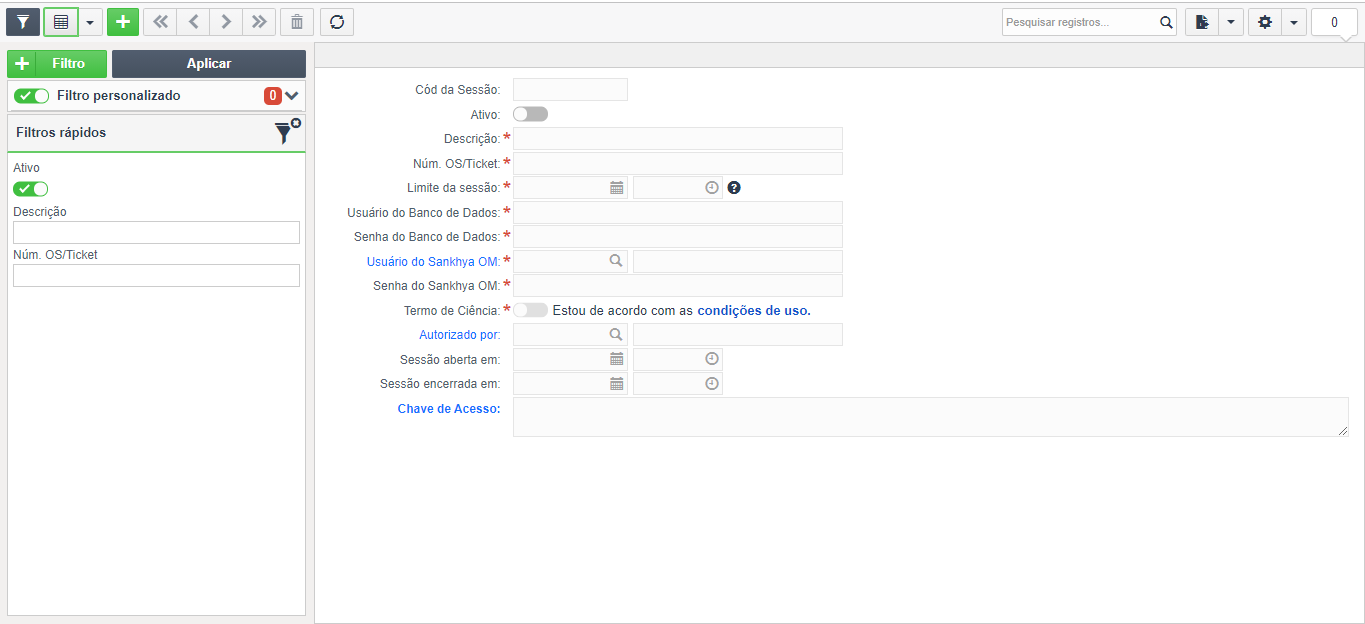Open the Sessão aberta em calendar picker

coord(617,358)
